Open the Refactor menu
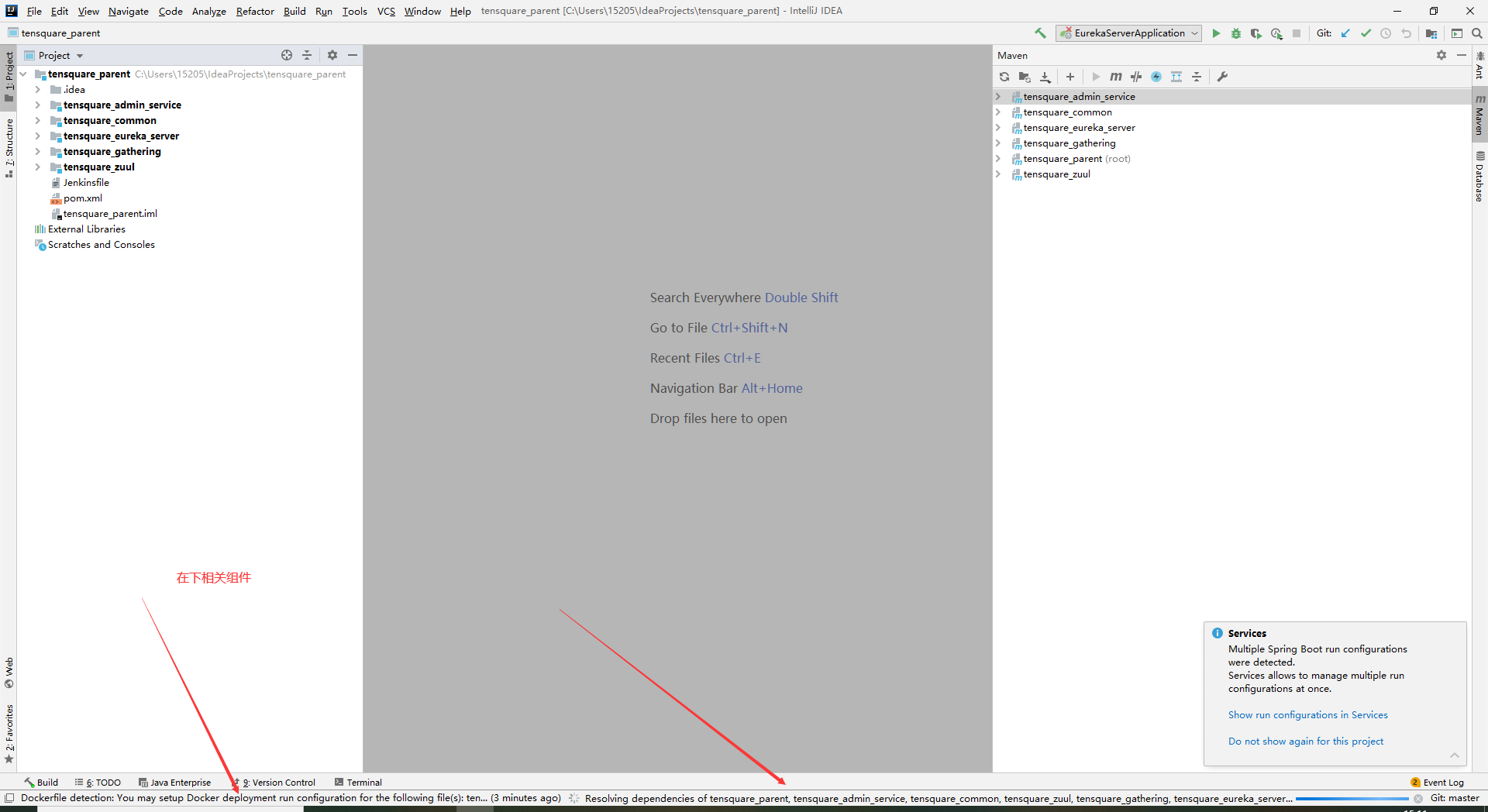This screenshot has height=812, width=1488. (x=255, y=11)
